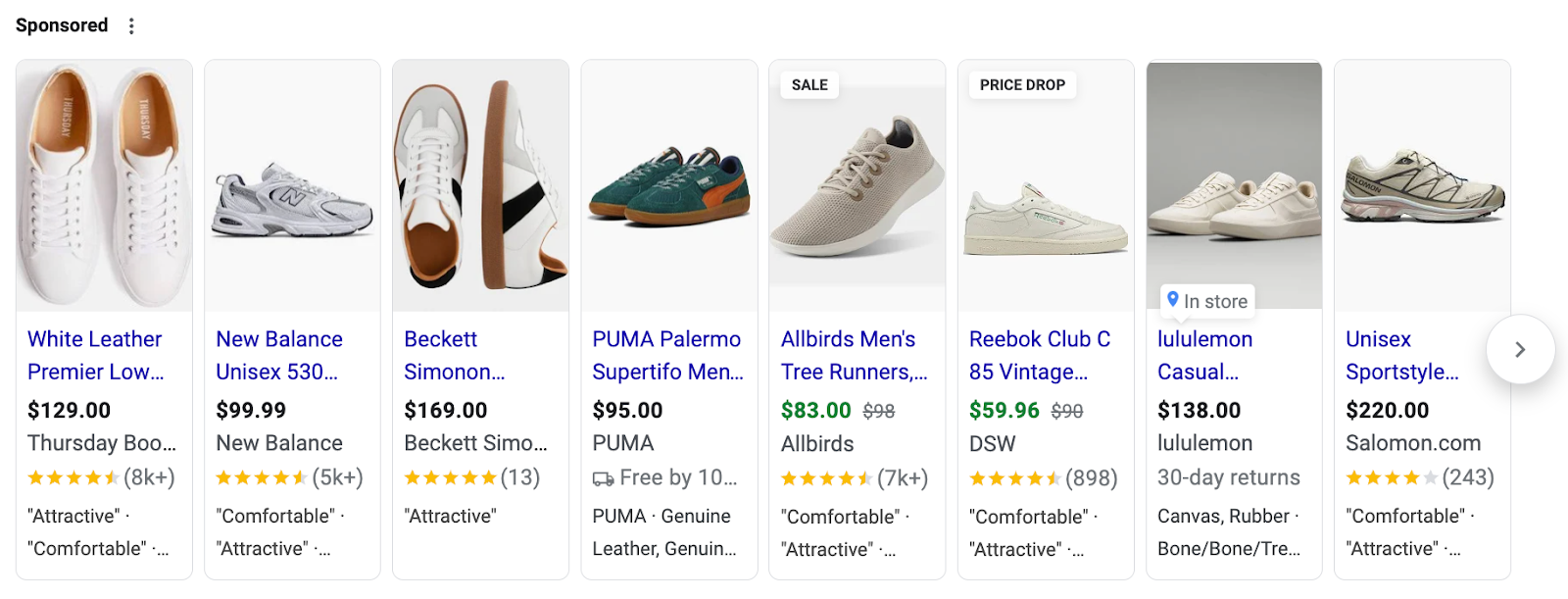Image resolution: width=1568 pixels, height=599 pixels.
Task: Open the Sponsored three-dot options menu
Action: (x=131, y=25)
